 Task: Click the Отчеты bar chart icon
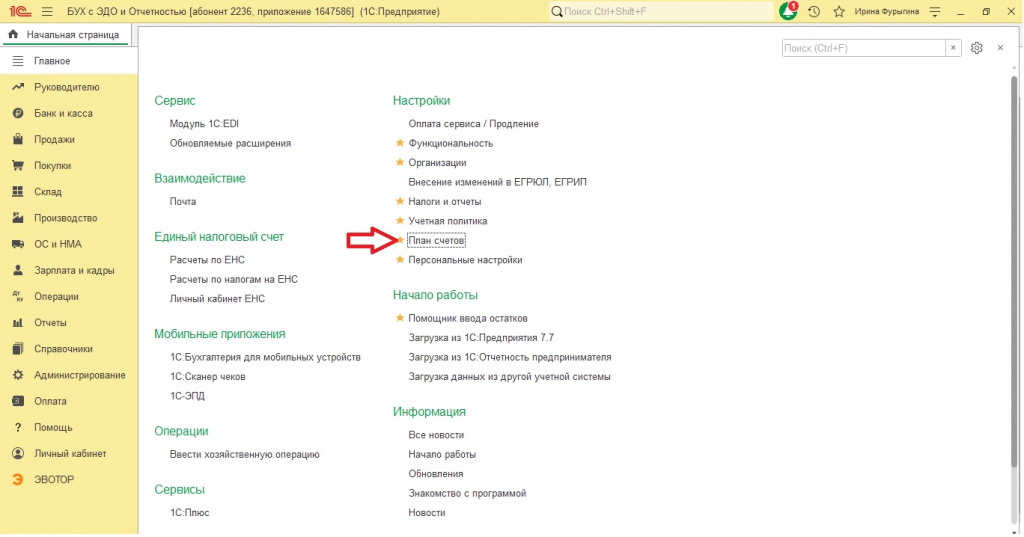point(18,322)
